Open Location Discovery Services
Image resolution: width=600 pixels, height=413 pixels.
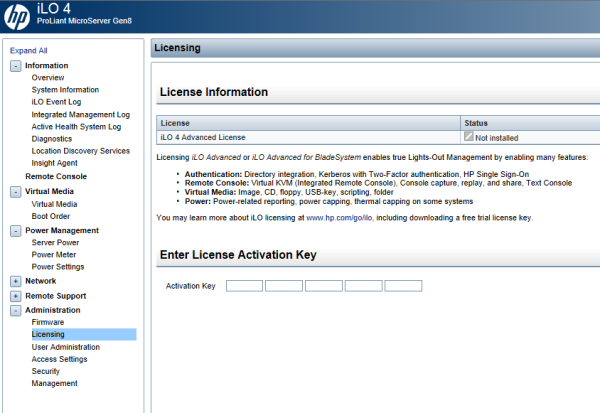[81, 151]
